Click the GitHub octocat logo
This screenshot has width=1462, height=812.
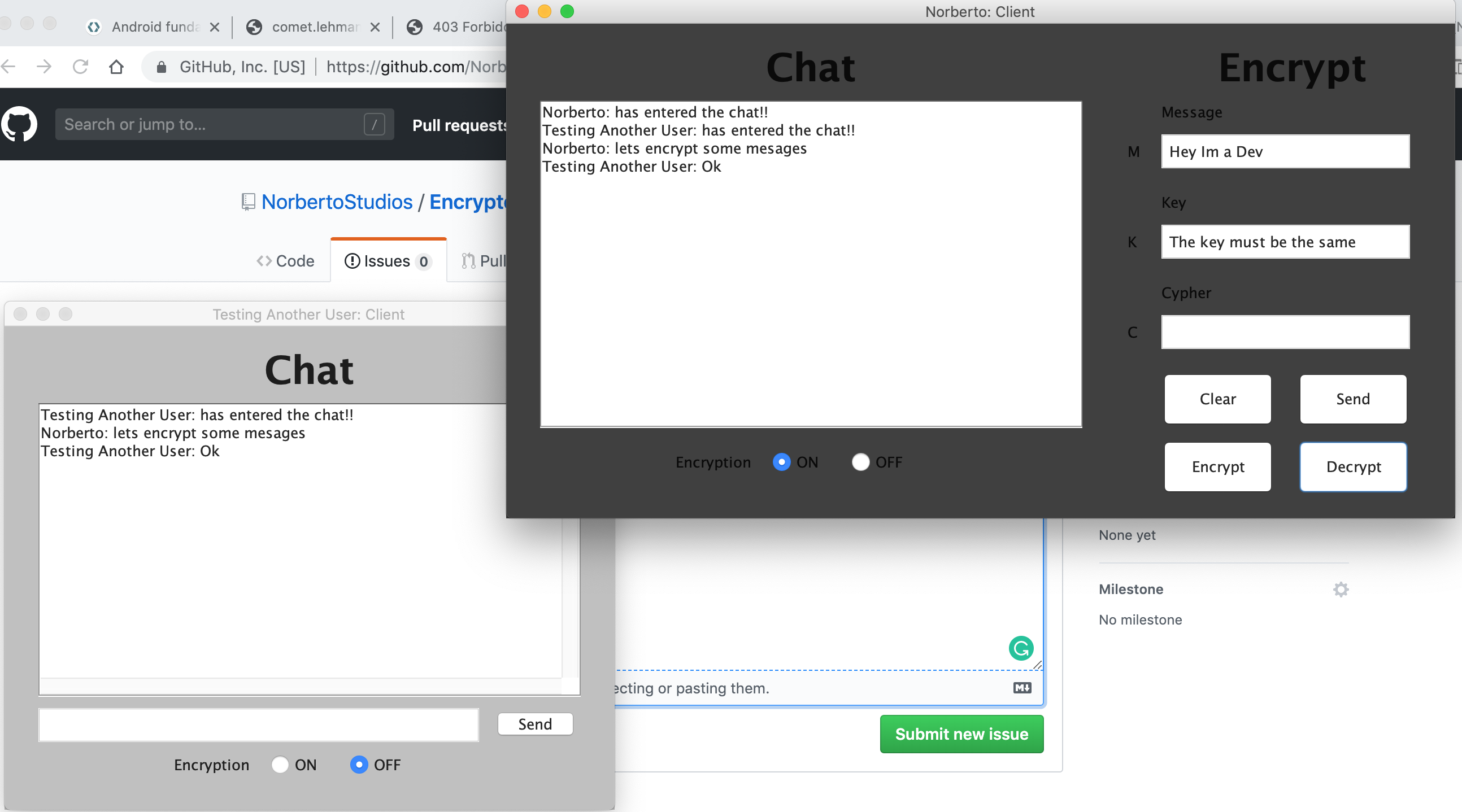[x=19, y=124]
